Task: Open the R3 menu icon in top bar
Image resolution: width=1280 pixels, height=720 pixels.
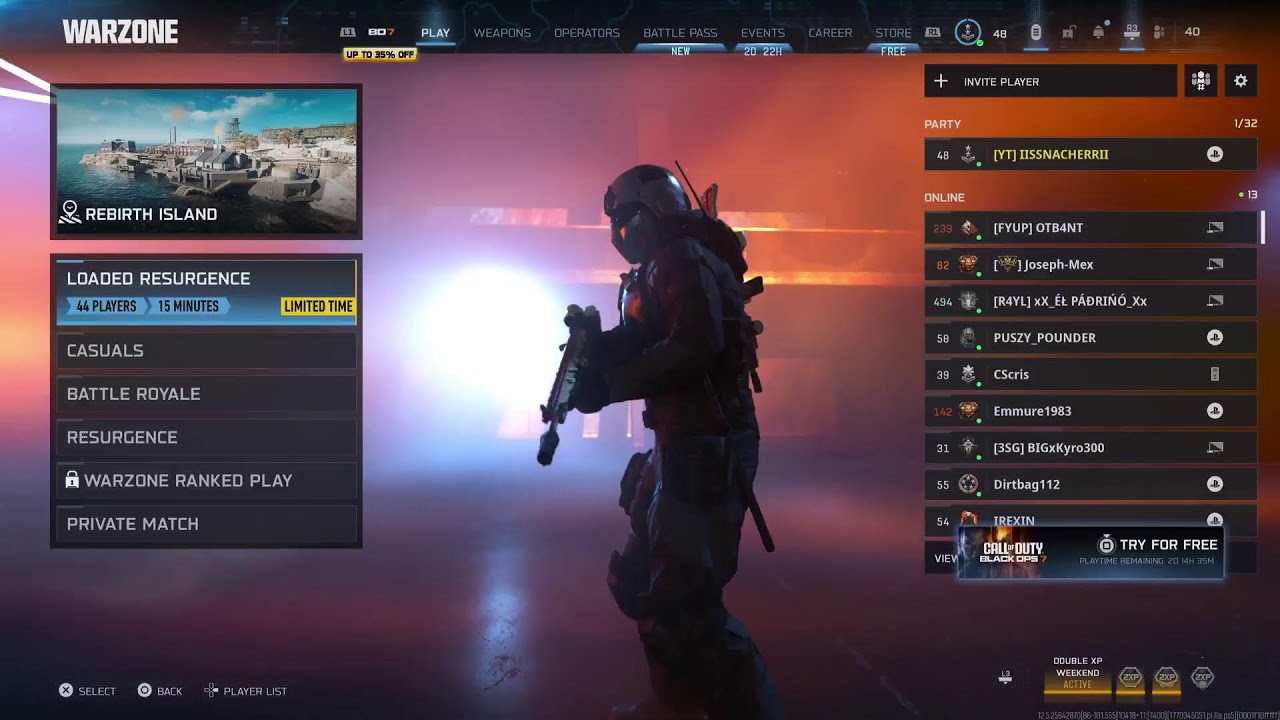Action: coord(1132,32)
